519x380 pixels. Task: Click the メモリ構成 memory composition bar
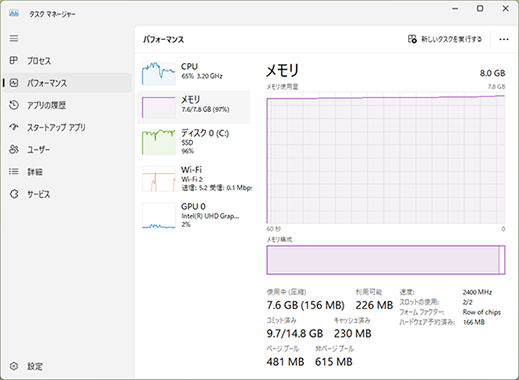click(386, 260)
